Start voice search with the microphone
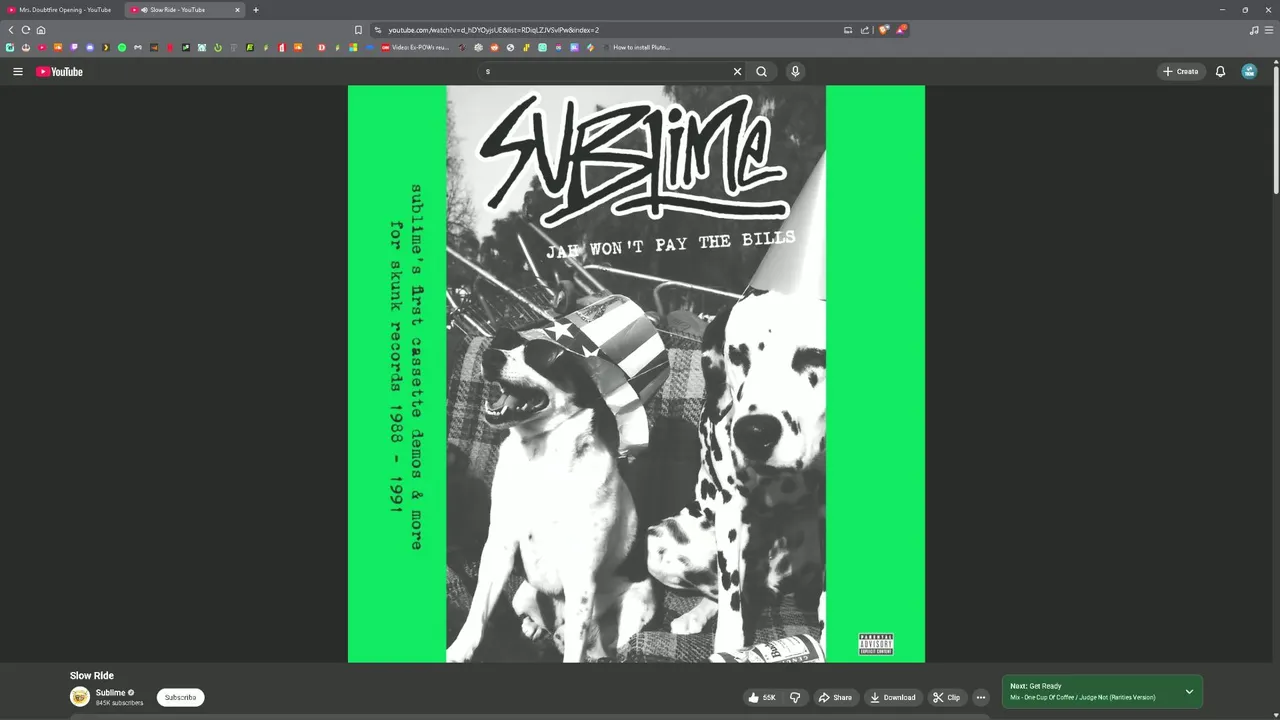Screen dimensions: 1280x720 [795, 71]
